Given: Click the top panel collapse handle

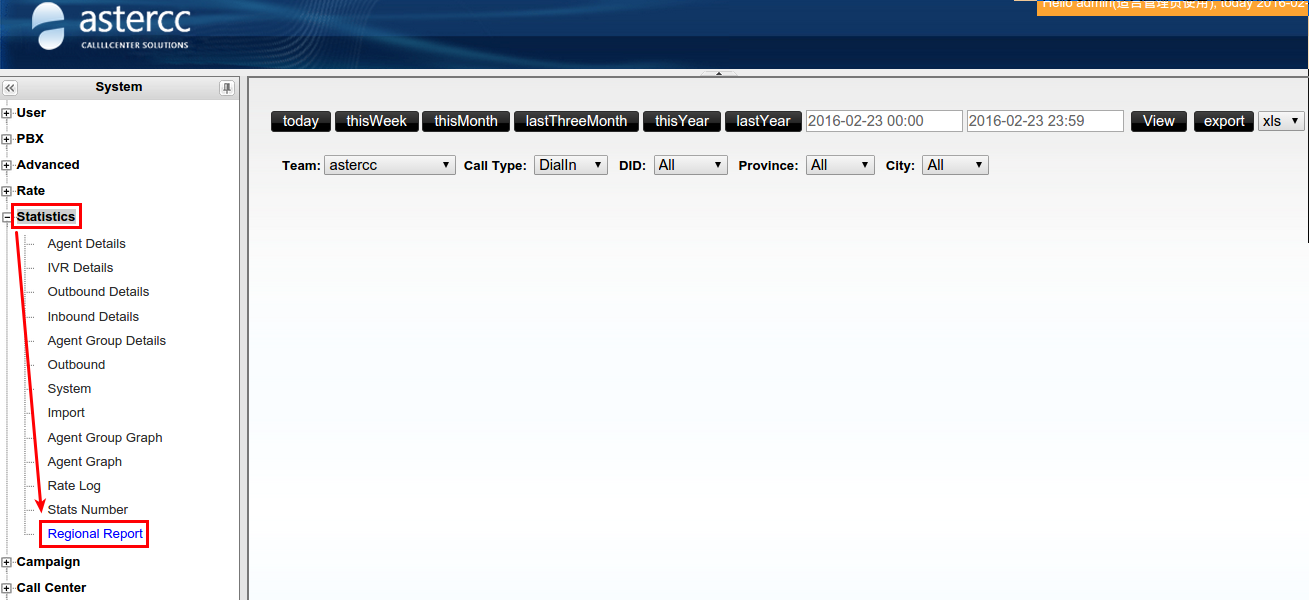Looking at the screenshot, I should click(718, 73).
